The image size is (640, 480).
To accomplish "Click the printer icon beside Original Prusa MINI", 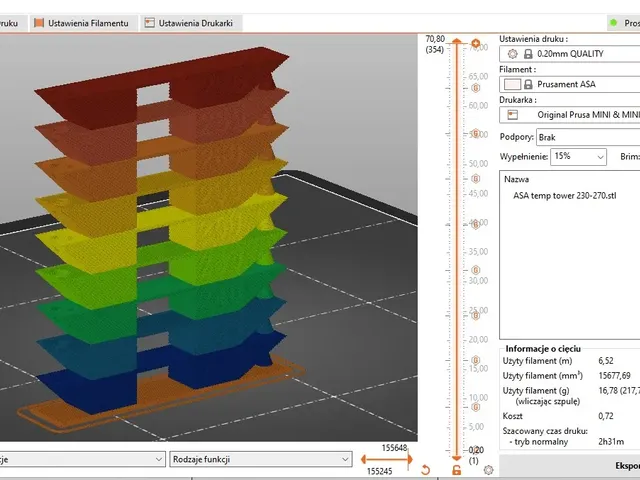I will pos(513,115).
